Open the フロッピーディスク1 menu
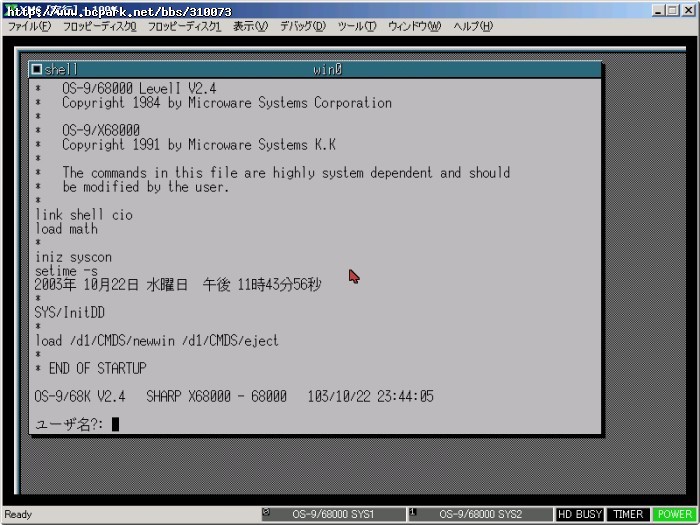The height and width of the screenshot is (525, 700). coord(184,26)
